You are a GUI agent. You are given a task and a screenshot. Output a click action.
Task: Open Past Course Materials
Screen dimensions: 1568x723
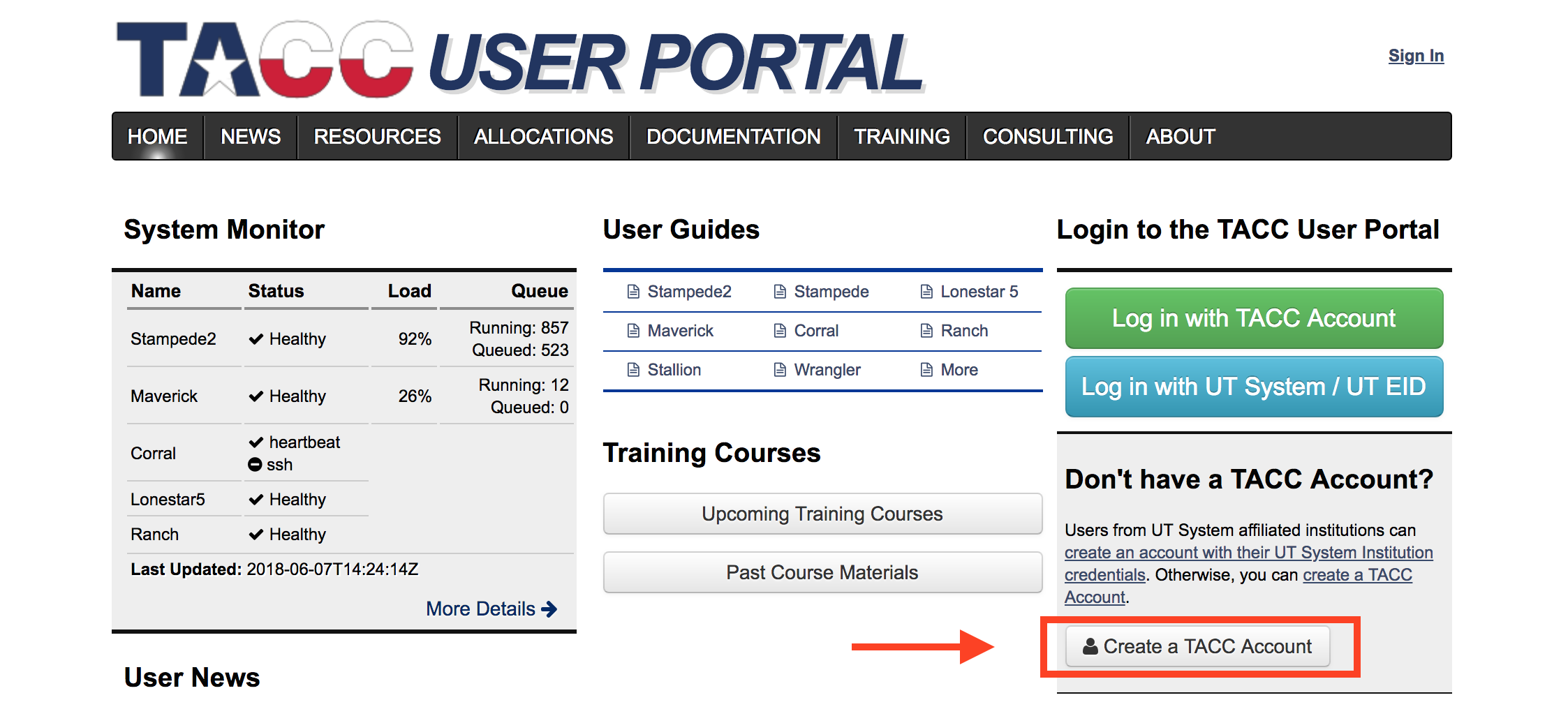tap(822, 572)
